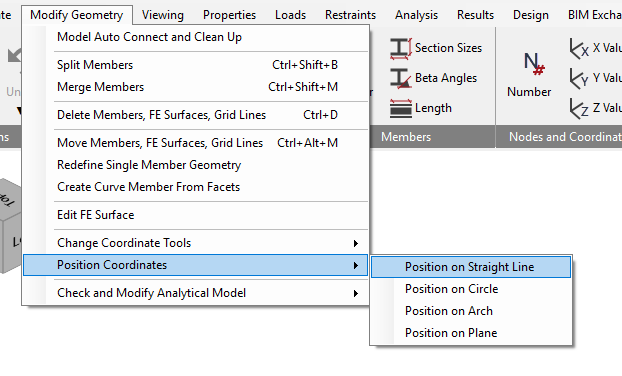
Task: Select Position on Arch
Action: tap(471, 311)
